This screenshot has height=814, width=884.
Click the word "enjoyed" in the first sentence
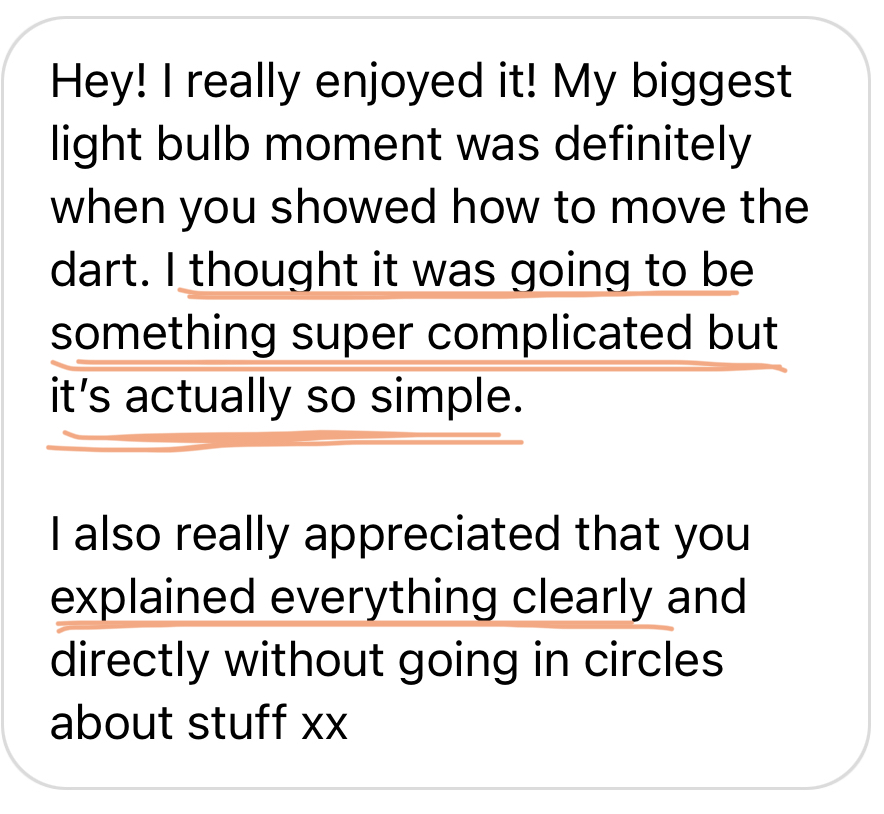click(399, 83)
